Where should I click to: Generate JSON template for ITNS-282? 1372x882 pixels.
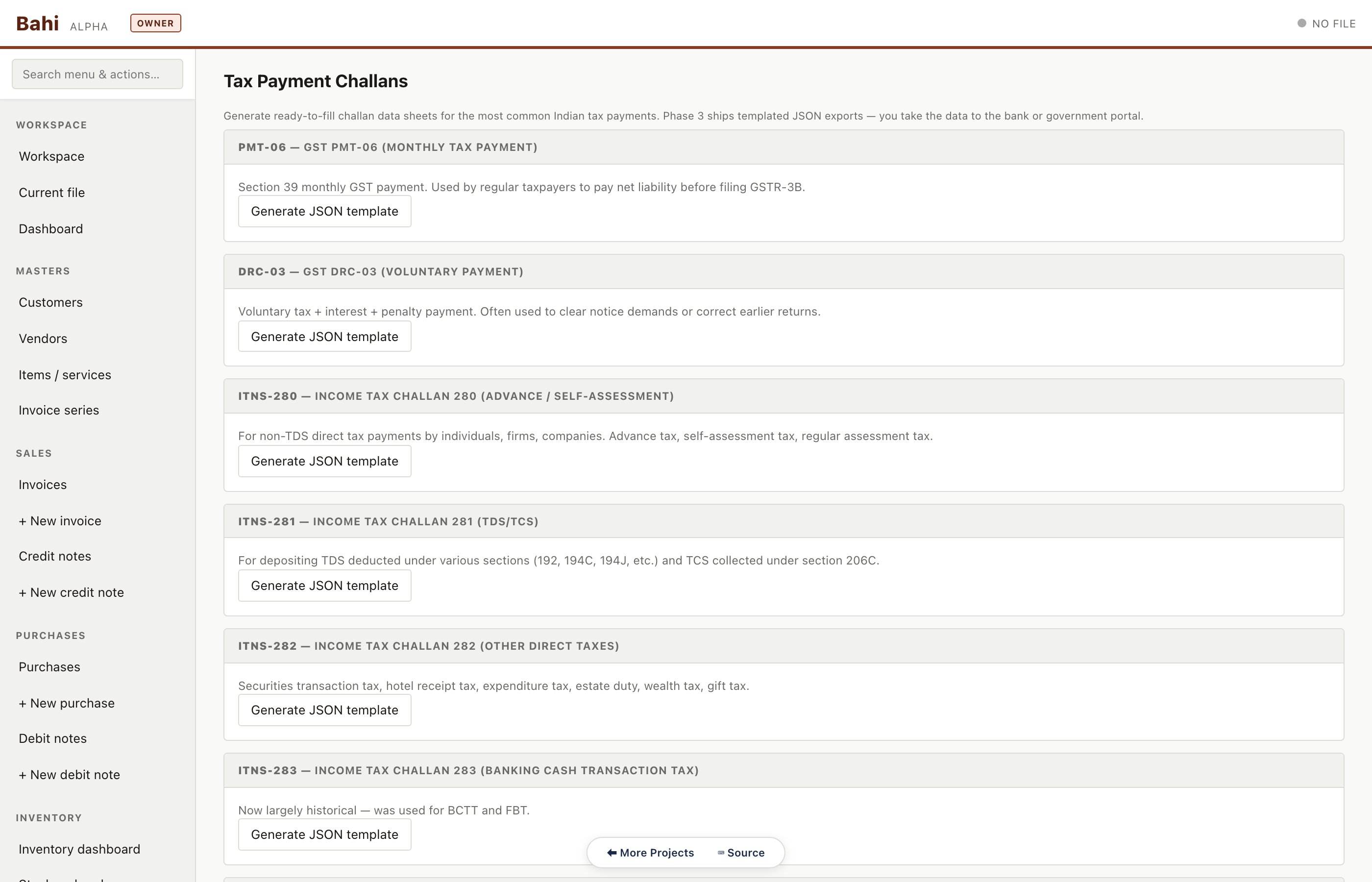tap(324, 710)
